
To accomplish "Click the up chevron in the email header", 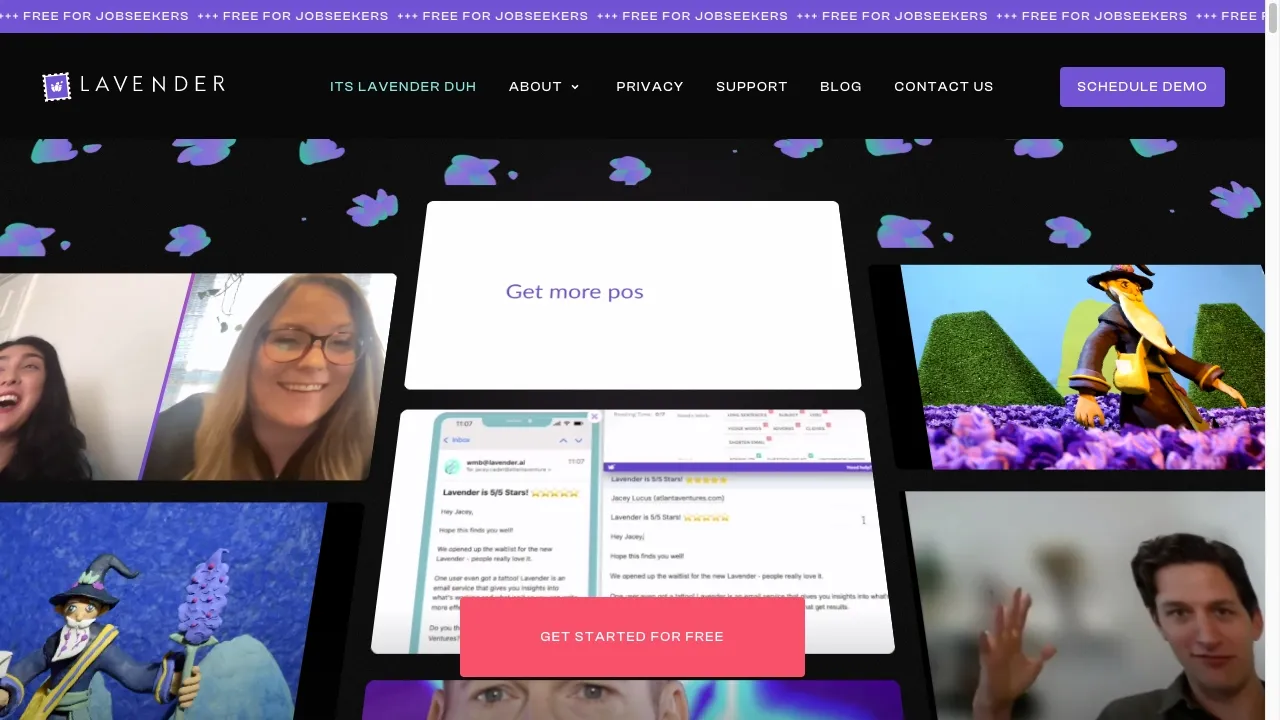I will point(563,440).
